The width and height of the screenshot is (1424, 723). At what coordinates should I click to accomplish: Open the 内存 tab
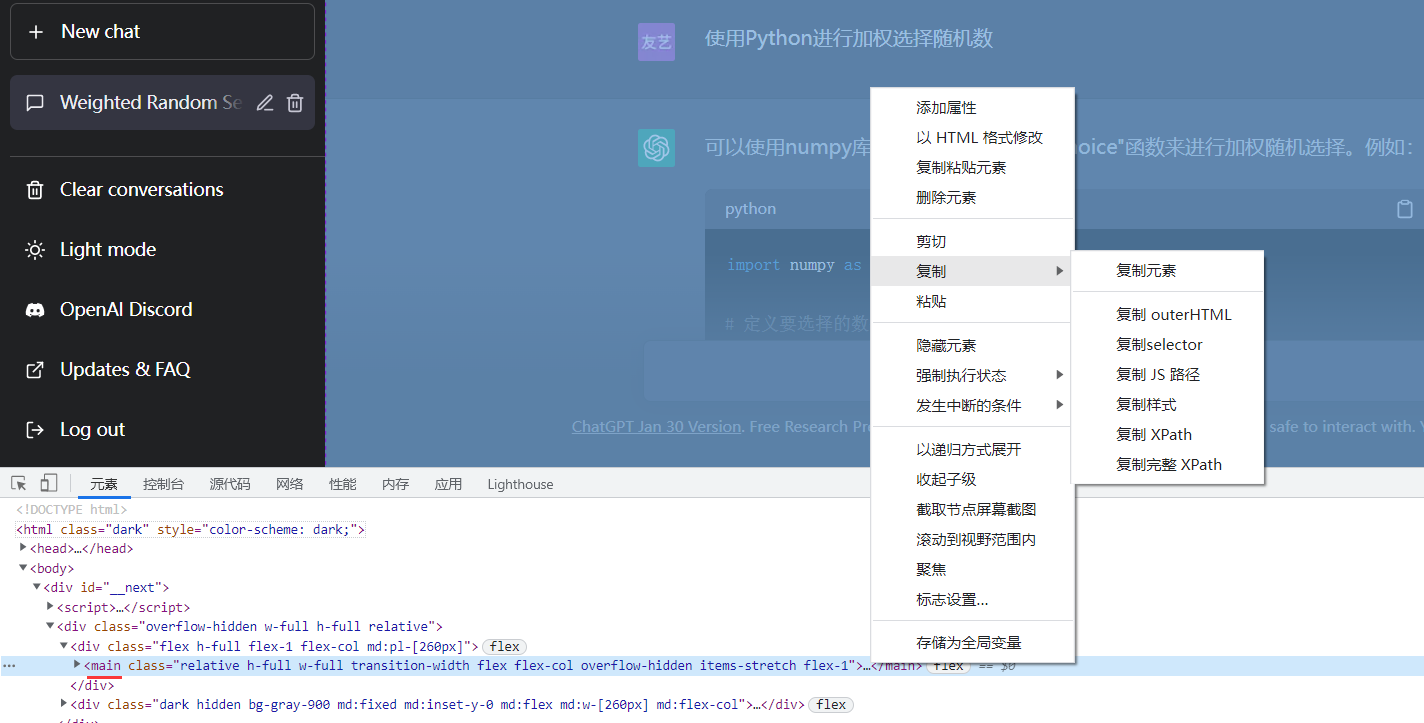(396, 484)
